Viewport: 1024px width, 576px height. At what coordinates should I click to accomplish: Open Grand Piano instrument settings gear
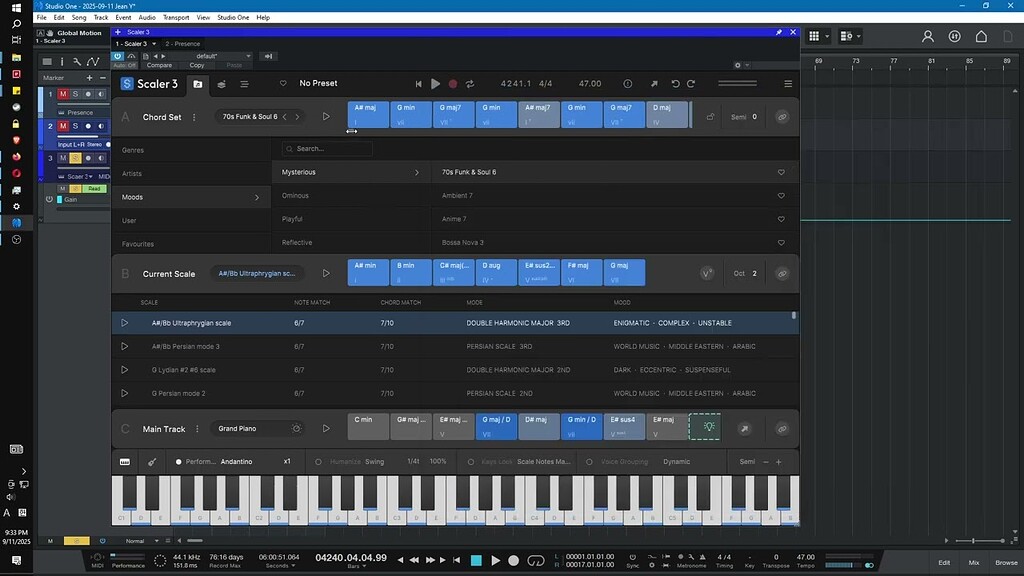(x=295, y=427)
